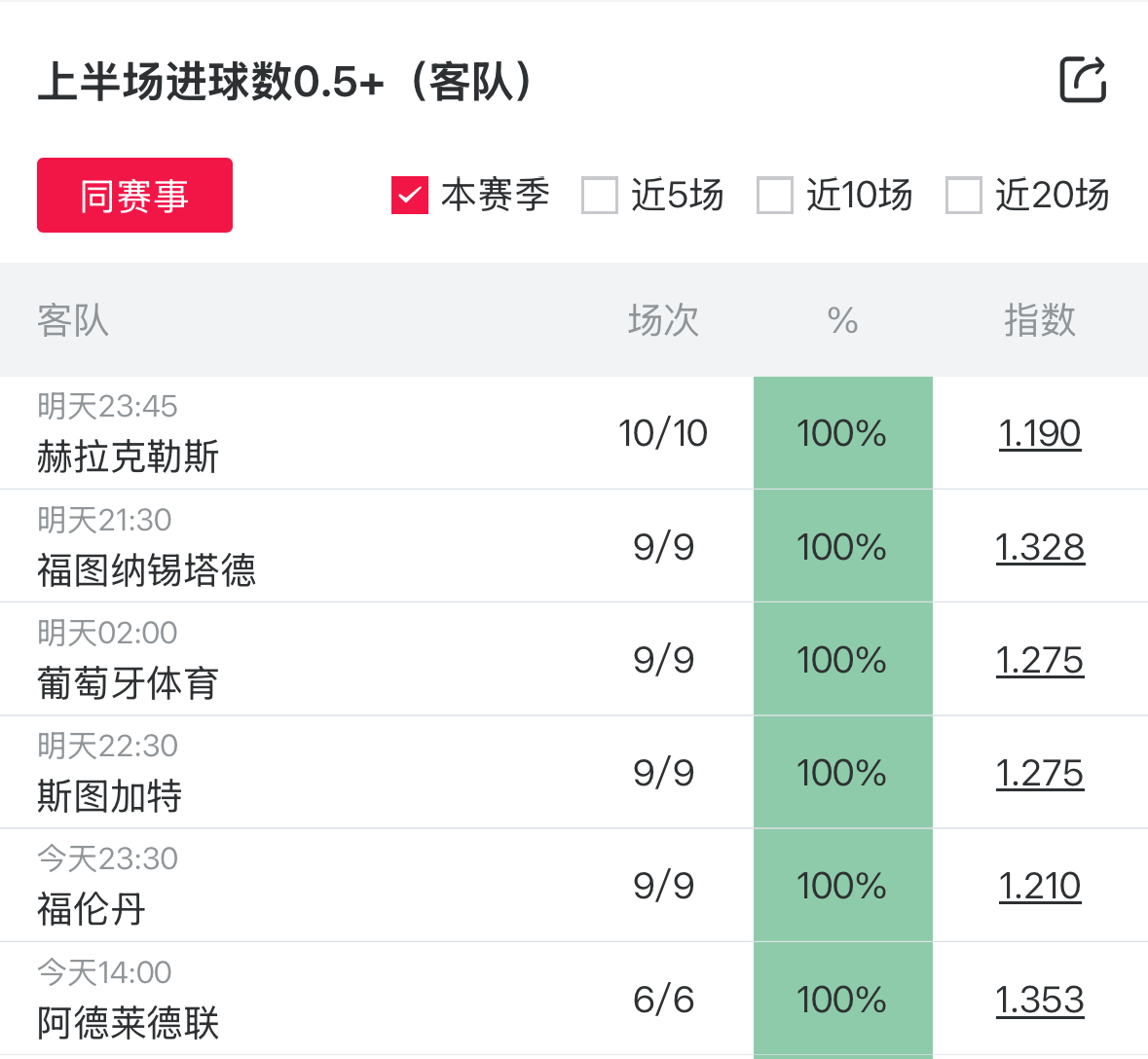
Task: Open odds link 1.353 for 阿德莱德联
Action: pyautogui.click(x=1039, y=1000)
